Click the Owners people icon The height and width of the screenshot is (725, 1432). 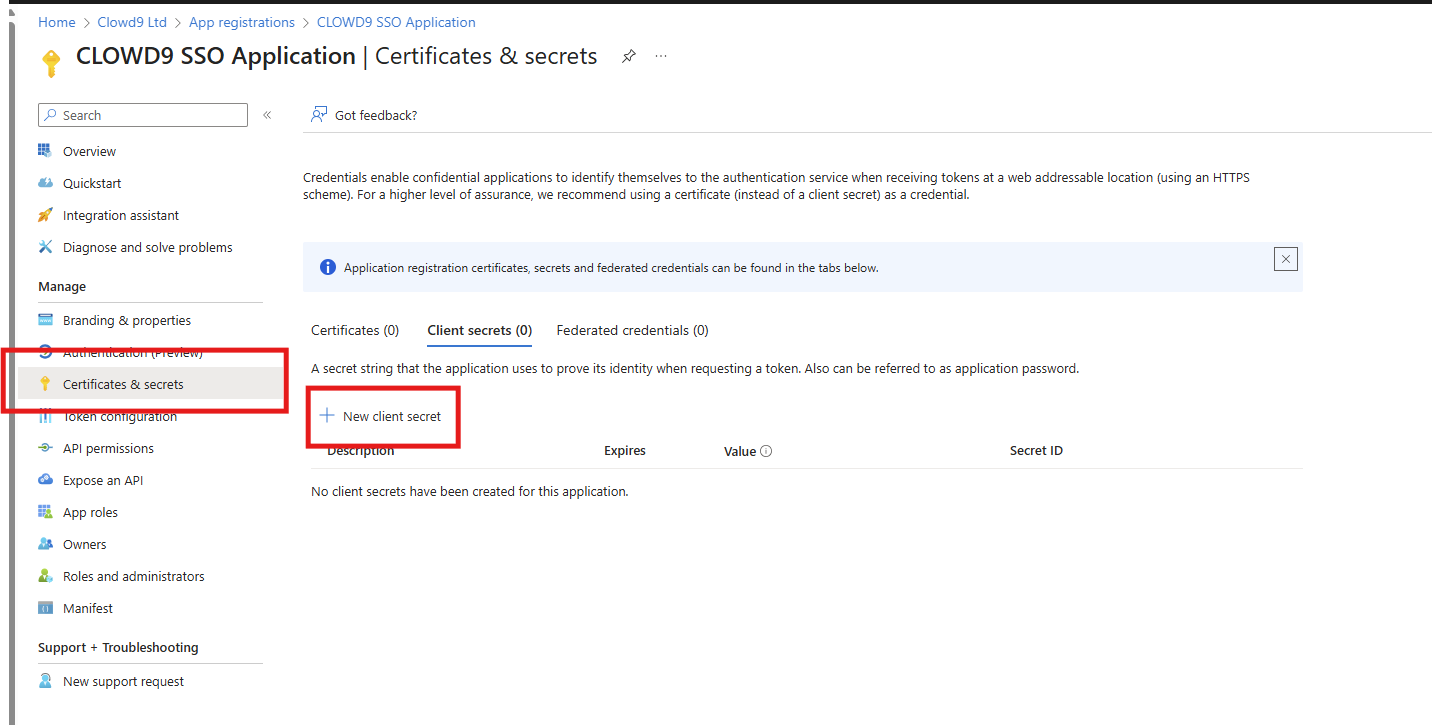(45, 544)
